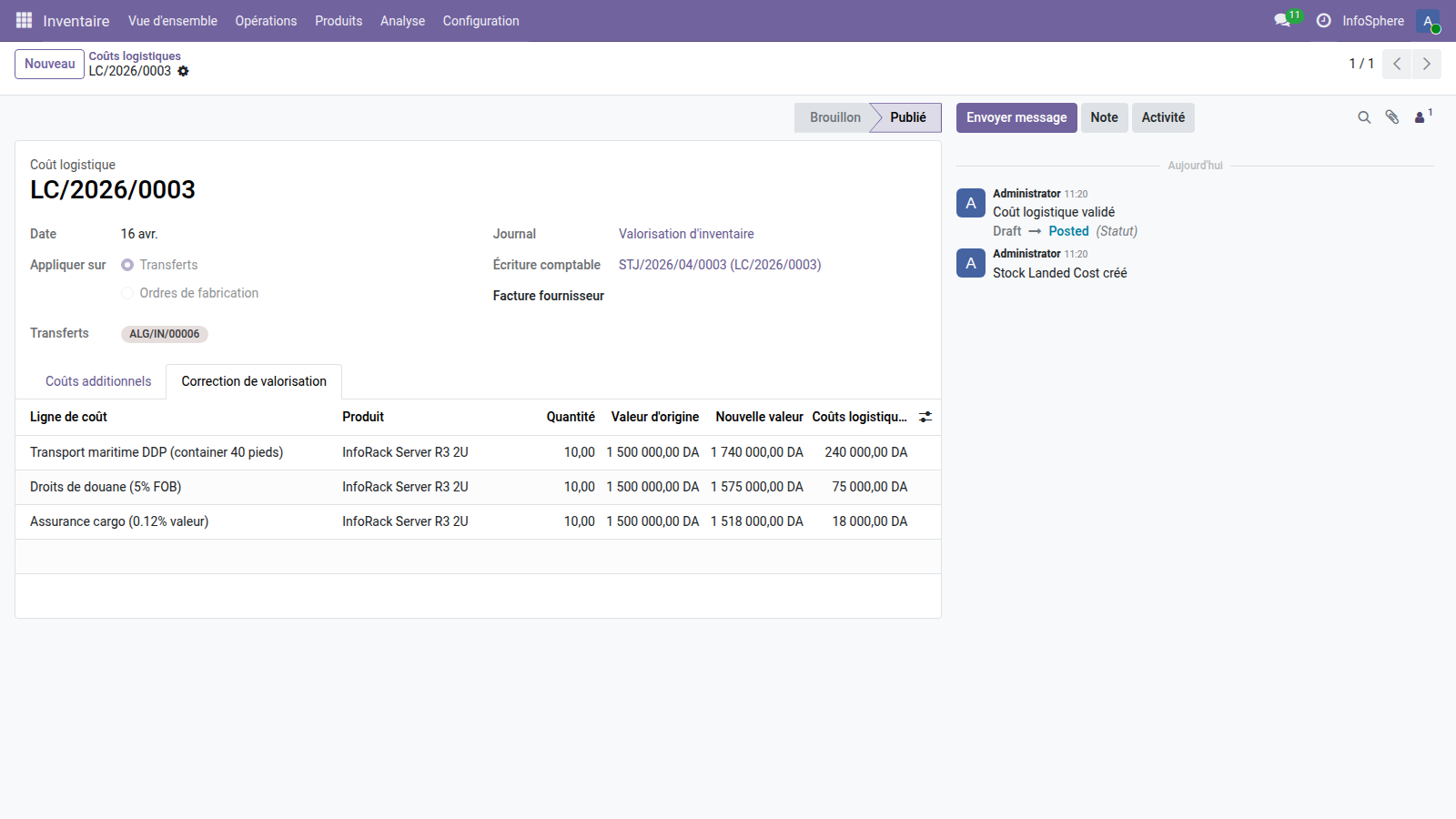Select the Transferts radio option
The image size is (1456, 819).
127,265
